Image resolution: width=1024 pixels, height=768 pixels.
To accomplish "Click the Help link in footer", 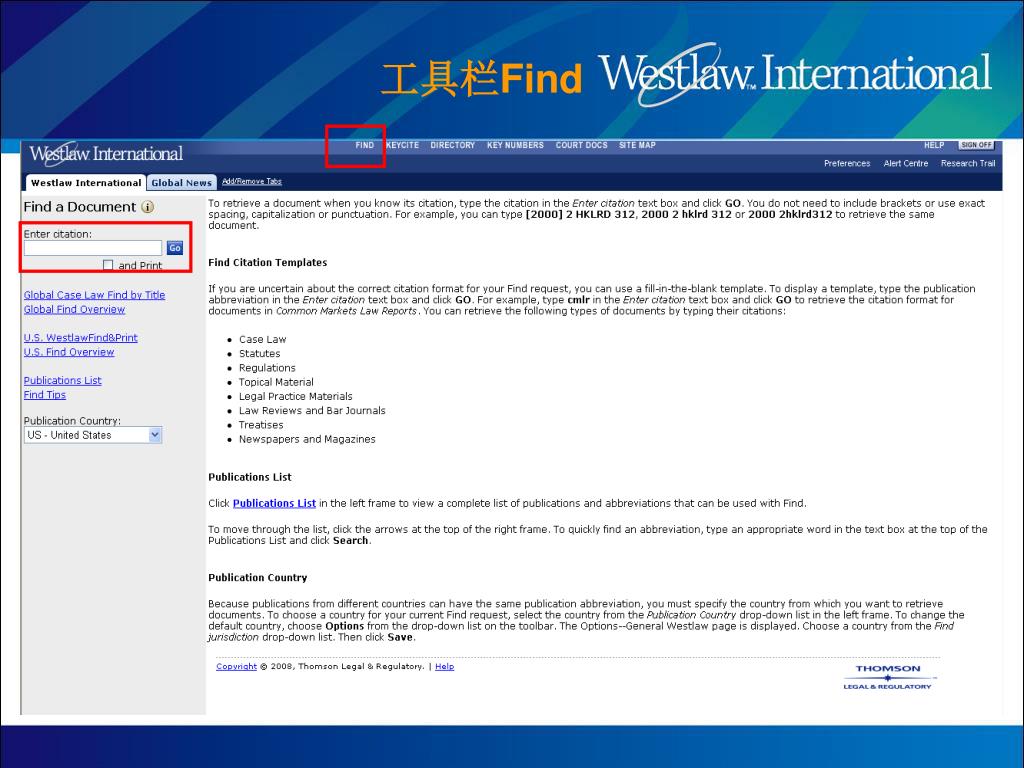I will pos(444,666).
